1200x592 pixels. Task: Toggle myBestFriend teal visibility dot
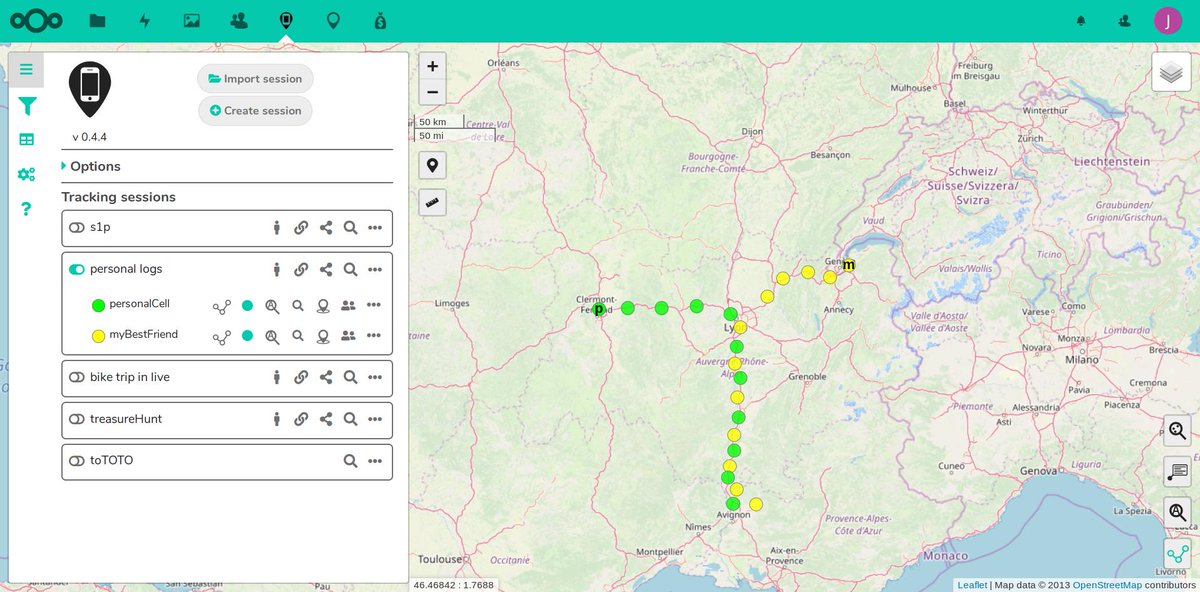click(x=247, y=336)
